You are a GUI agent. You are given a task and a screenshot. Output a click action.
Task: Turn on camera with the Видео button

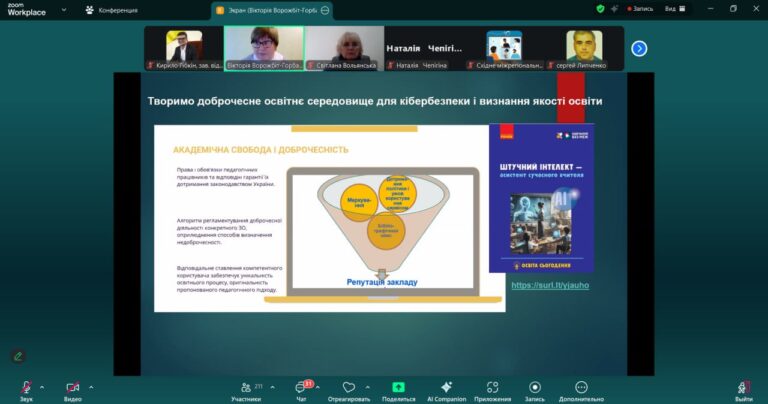click(x=72, y=387)
